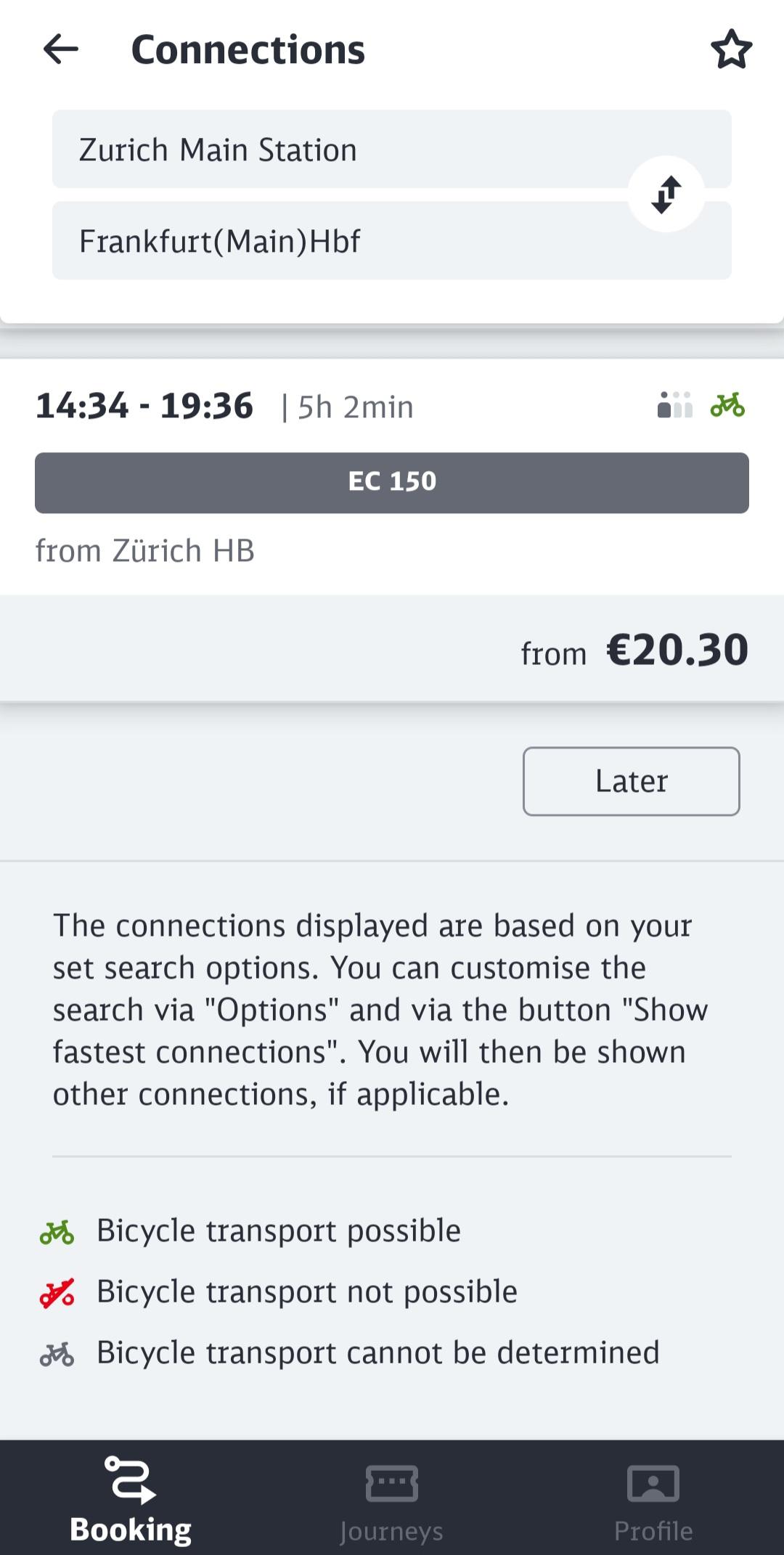
Task: Switch to the Profile tab
Action: pyautogui.click(x=653, y=1497)
